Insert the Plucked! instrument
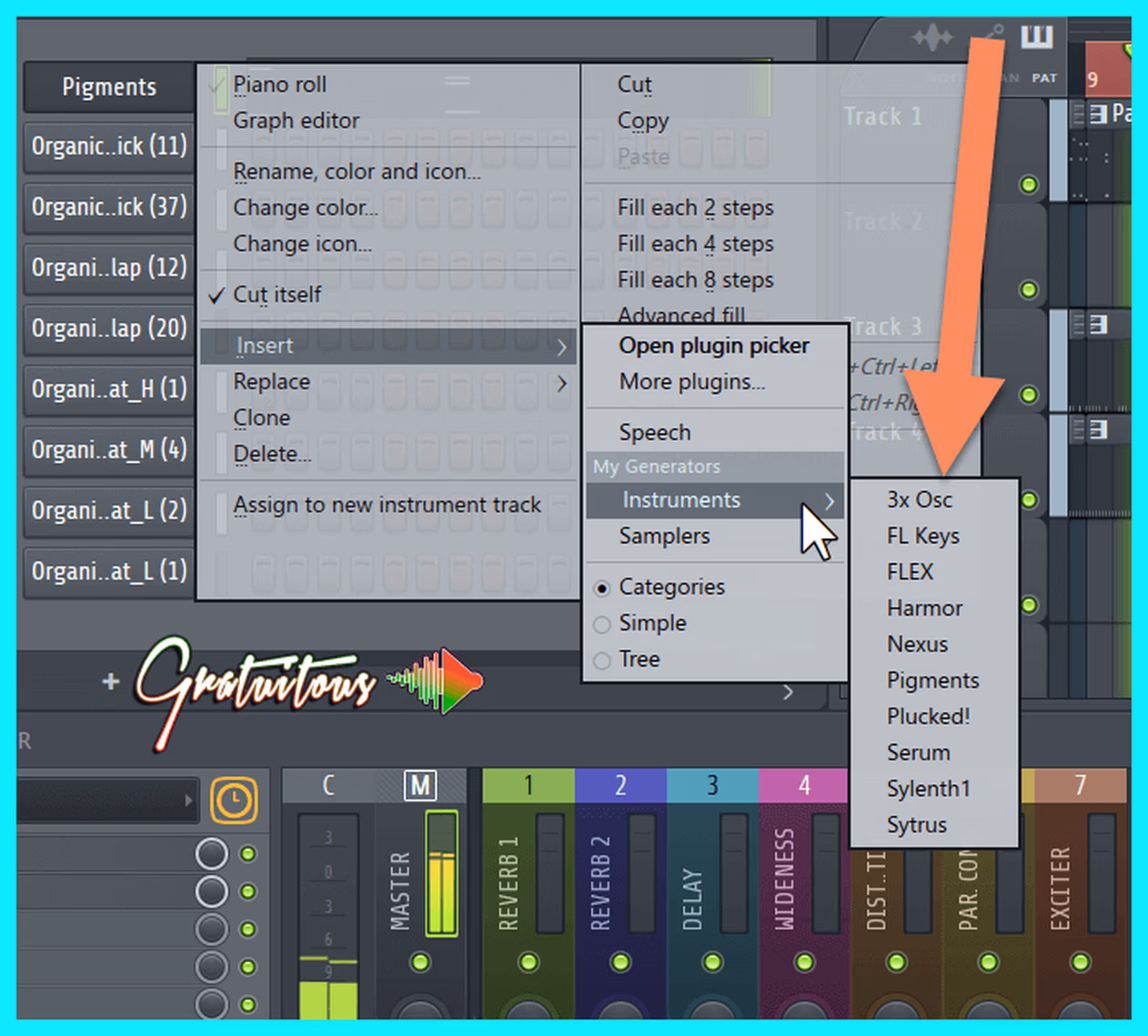The width and height of the screenshot is (1148, 1036). [934, 717]
